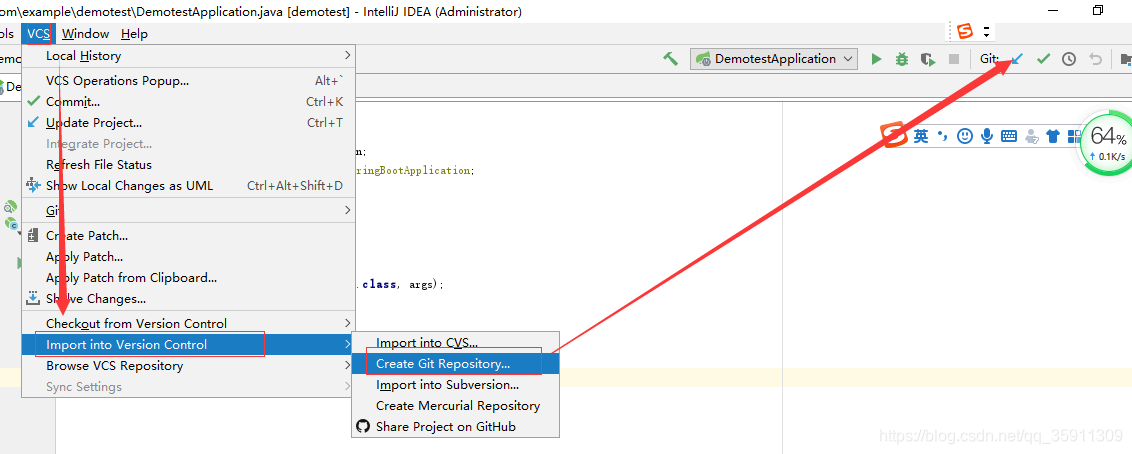The image size is (1132, 454).
Task: Expand Checkout from Version Control submenu
Action: tap(189, 323)
